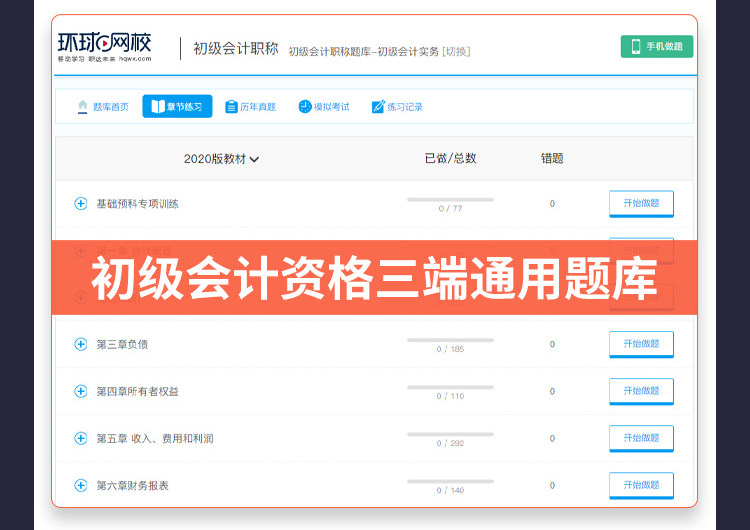
Task: Click progress bar for 第三章负债
Action: 450,340
